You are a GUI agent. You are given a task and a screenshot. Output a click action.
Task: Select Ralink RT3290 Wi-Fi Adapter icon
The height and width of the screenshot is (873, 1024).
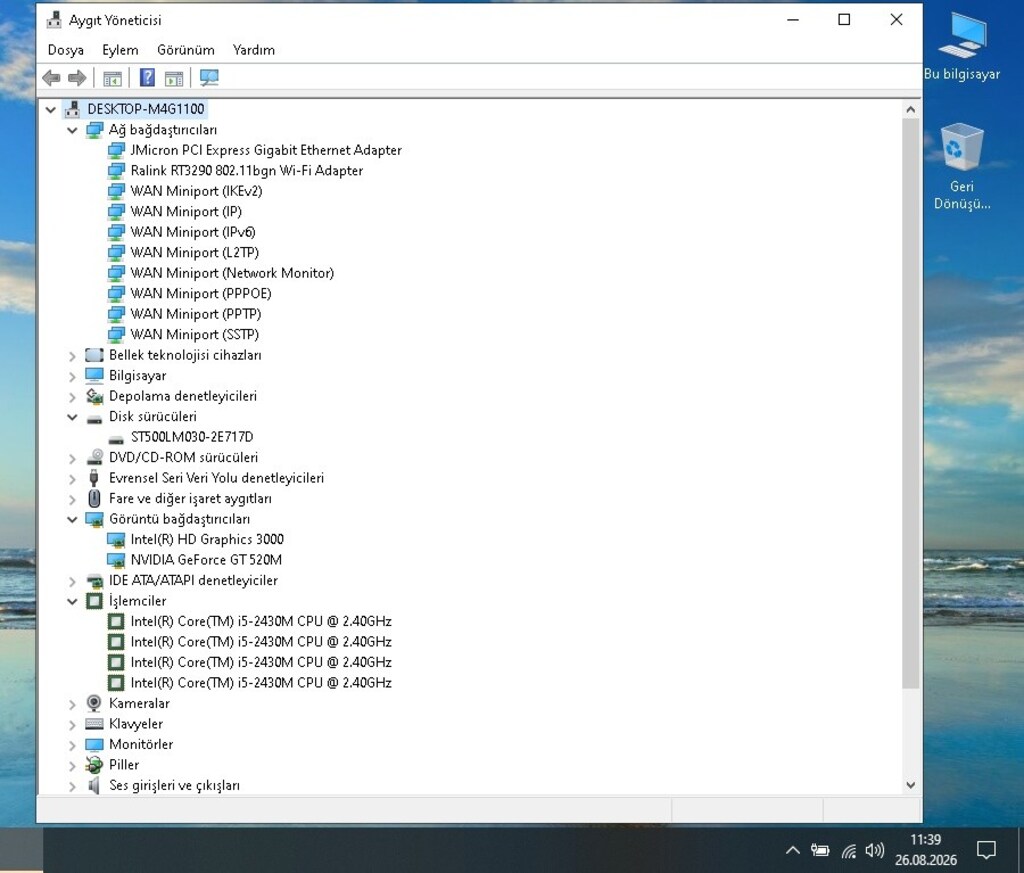(116, 170)
